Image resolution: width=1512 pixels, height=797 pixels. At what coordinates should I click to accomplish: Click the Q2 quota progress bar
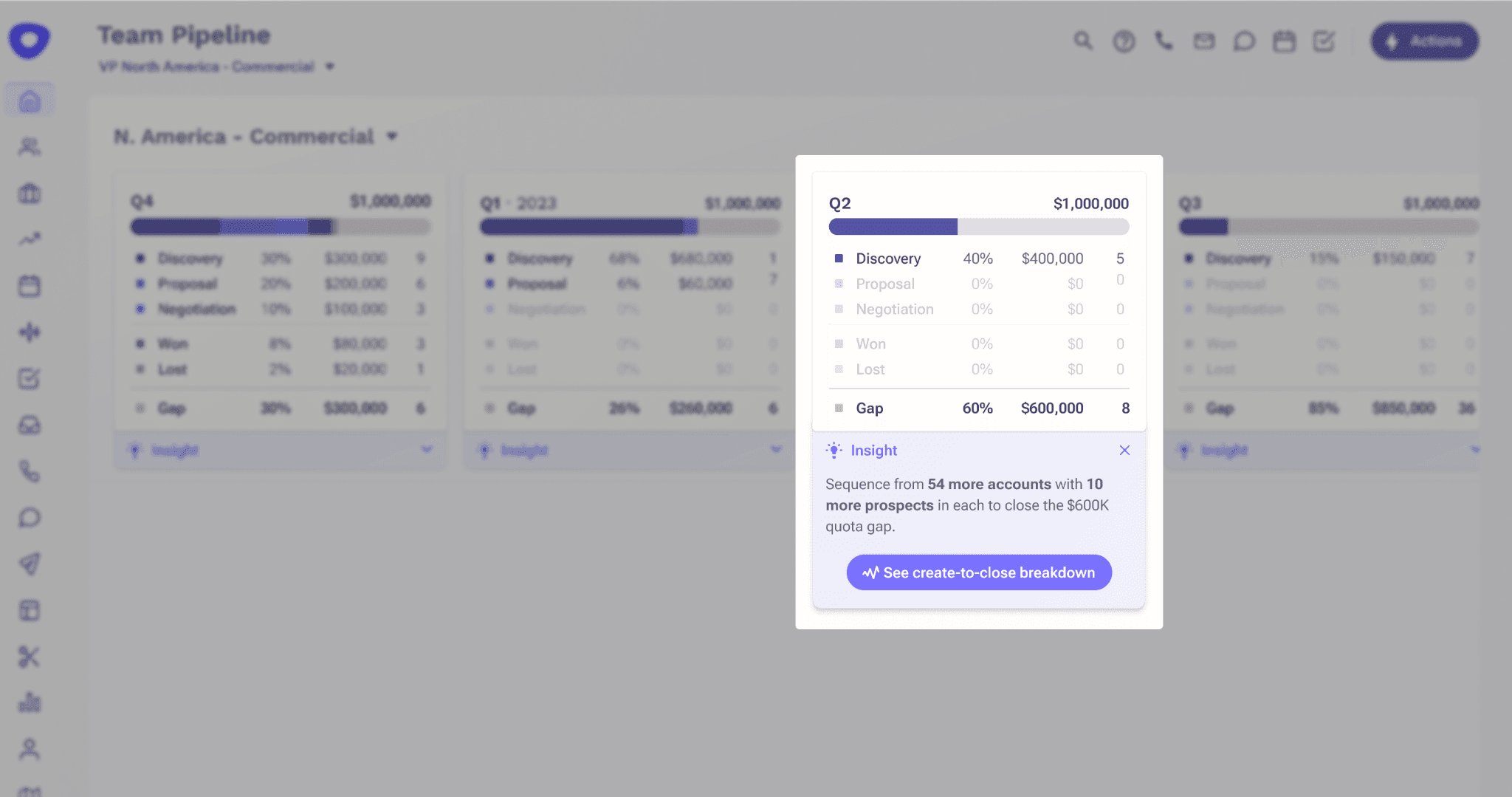978,225
